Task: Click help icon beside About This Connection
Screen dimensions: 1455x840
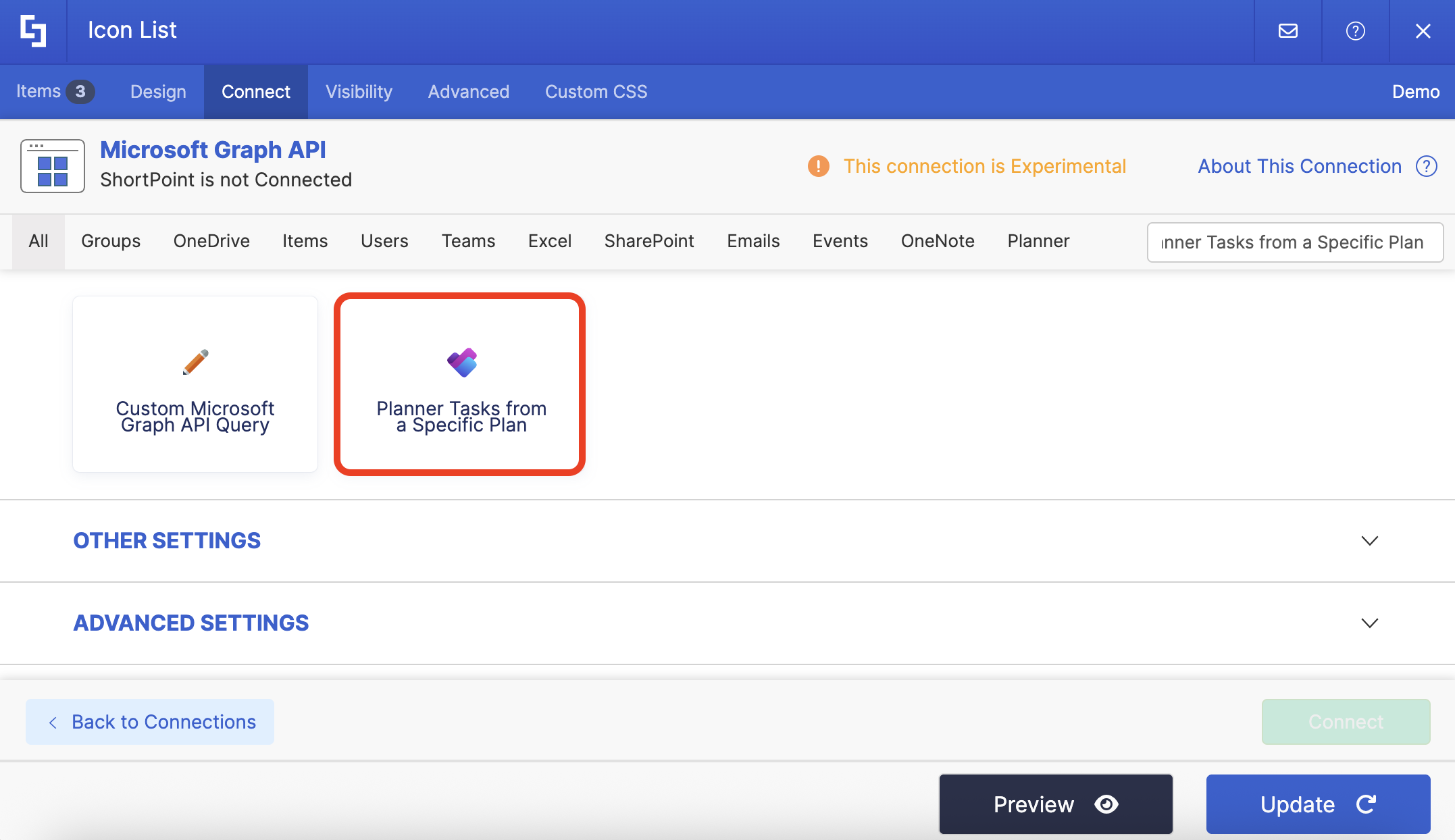Action: click(1426, 166)
